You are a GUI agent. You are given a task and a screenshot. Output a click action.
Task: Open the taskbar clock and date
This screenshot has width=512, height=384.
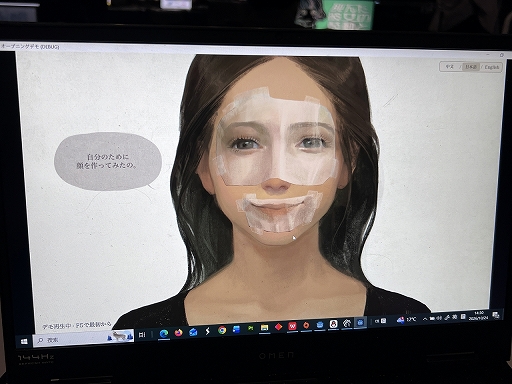click(x=478, y=316)
